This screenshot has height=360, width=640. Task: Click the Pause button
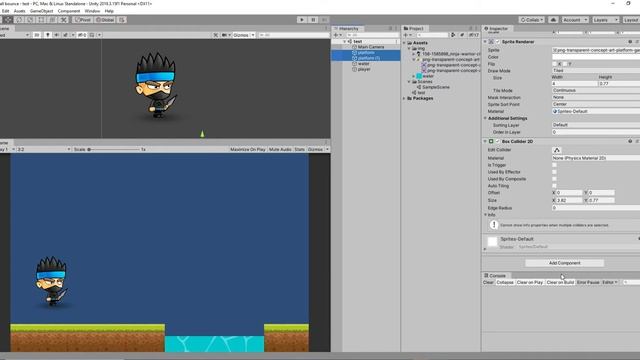click(x=313, y=20)
